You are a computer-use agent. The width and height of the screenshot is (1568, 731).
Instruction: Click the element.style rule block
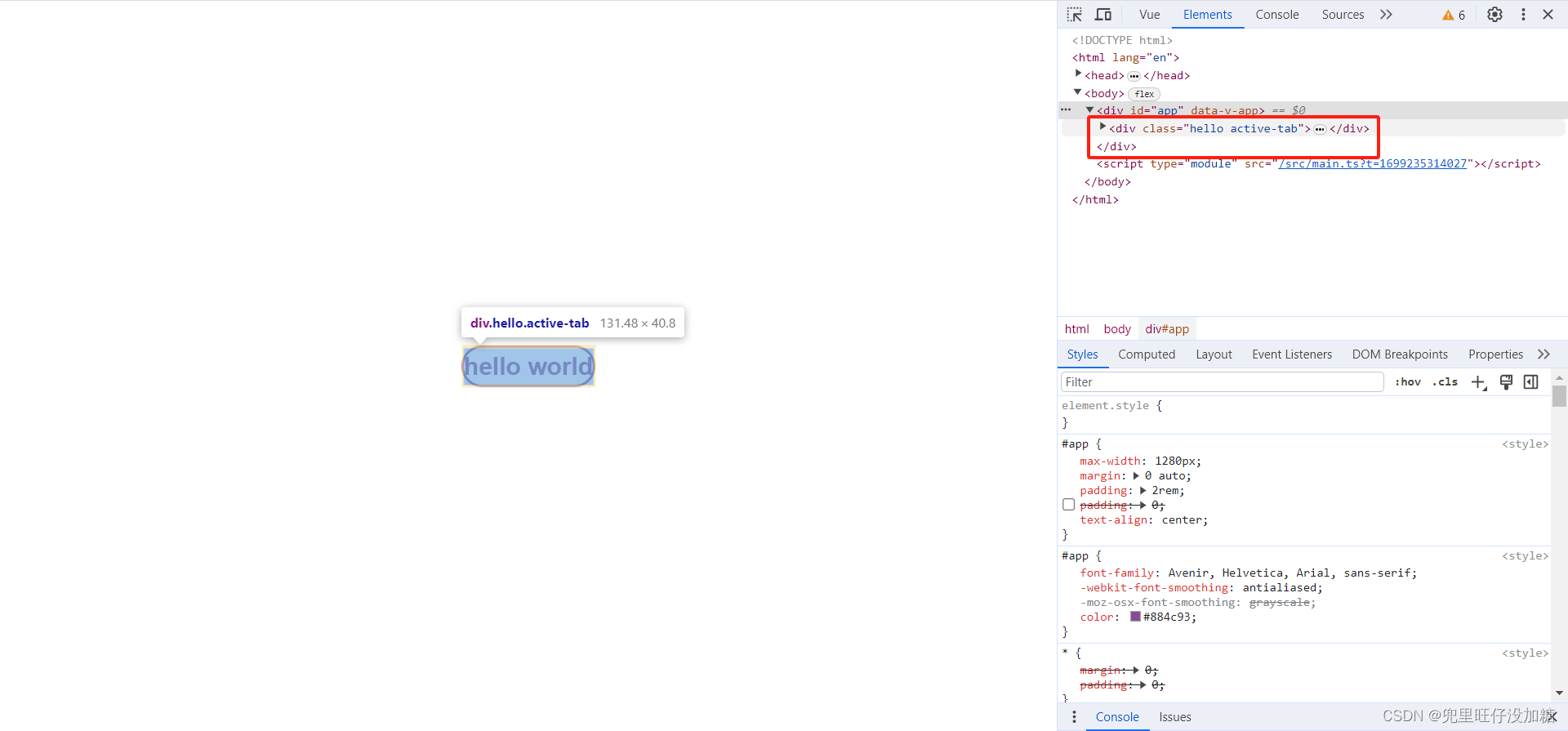click(x=1304, y=413)
